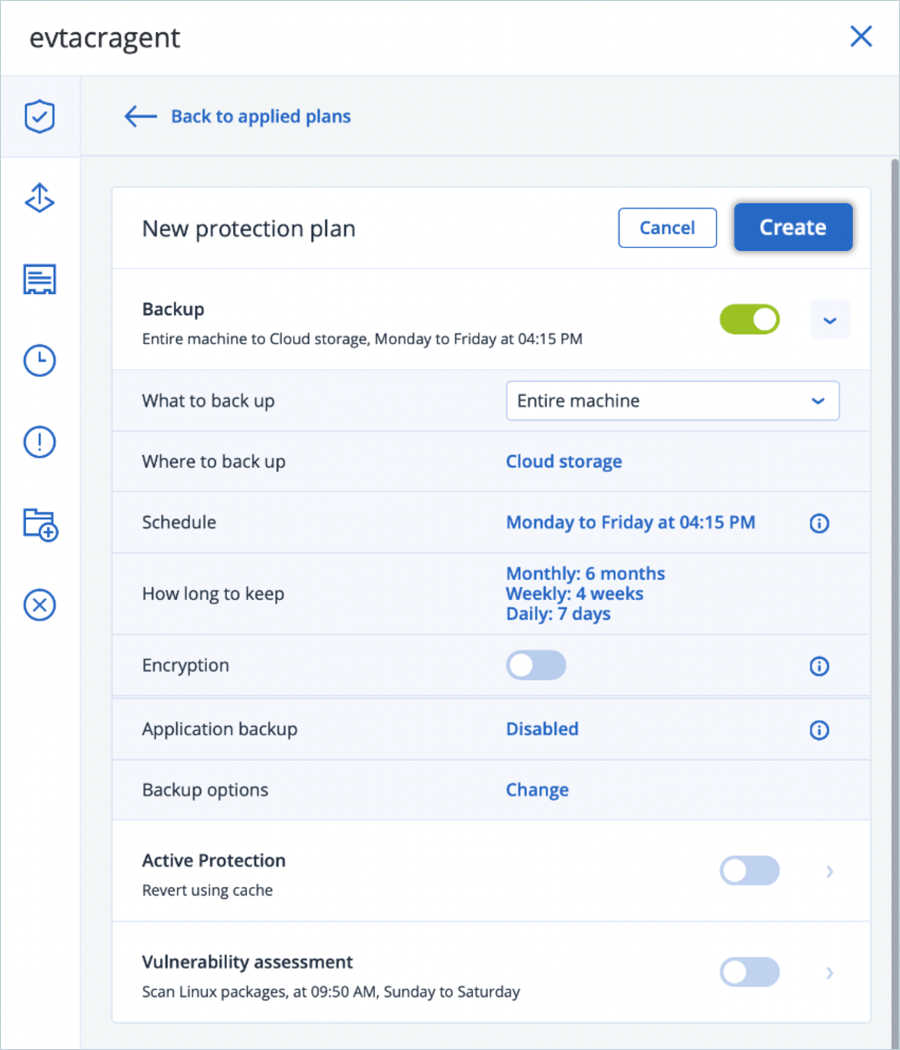Click the clock sidebar icon
This screenshot has width=900, height=1050.
[40, 361]
